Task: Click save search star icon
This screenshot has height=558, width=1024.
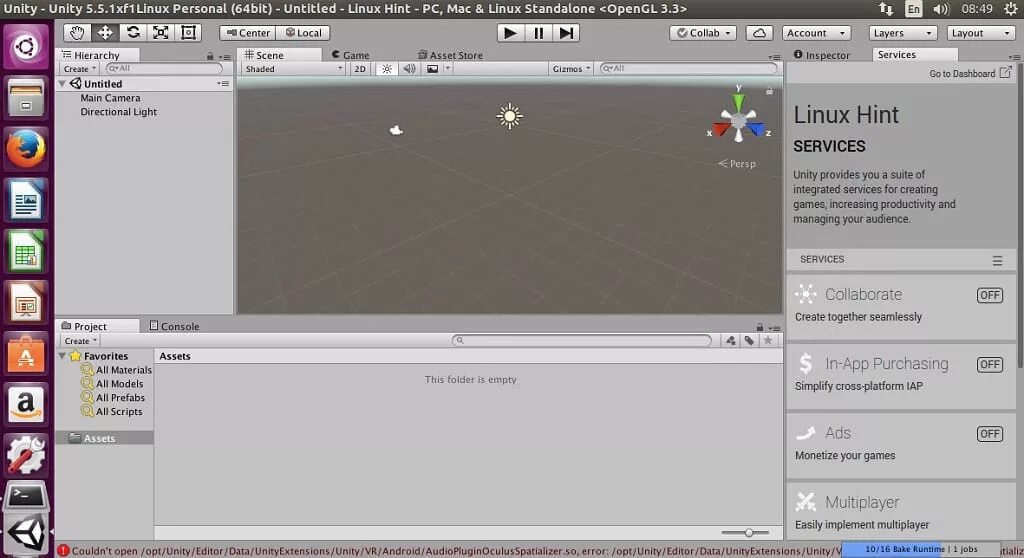Action: (768, 340)
